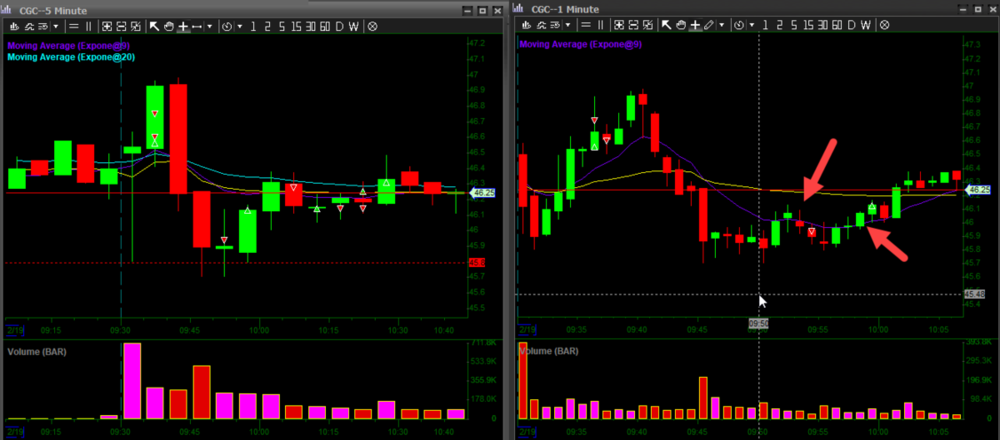The height and width of the screenshot is (440, 1000).
Task: Activate the crosshair tool in 5 Minute chart
Action: point(184,25)
